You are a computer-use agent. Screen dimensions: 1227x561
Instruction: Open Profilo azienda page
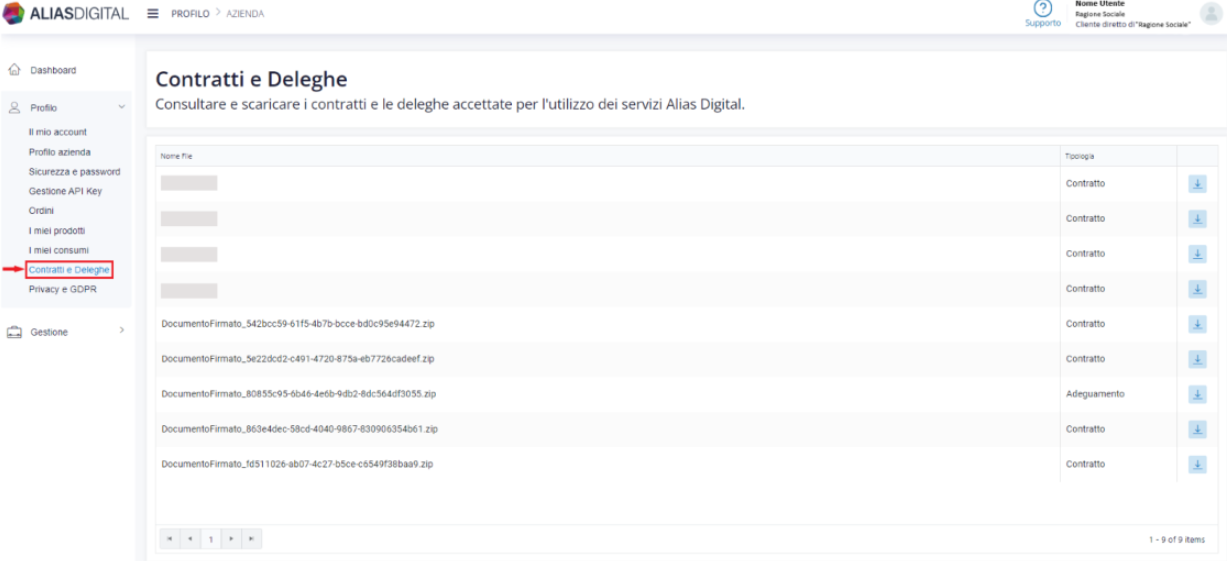tap(60, 152)
